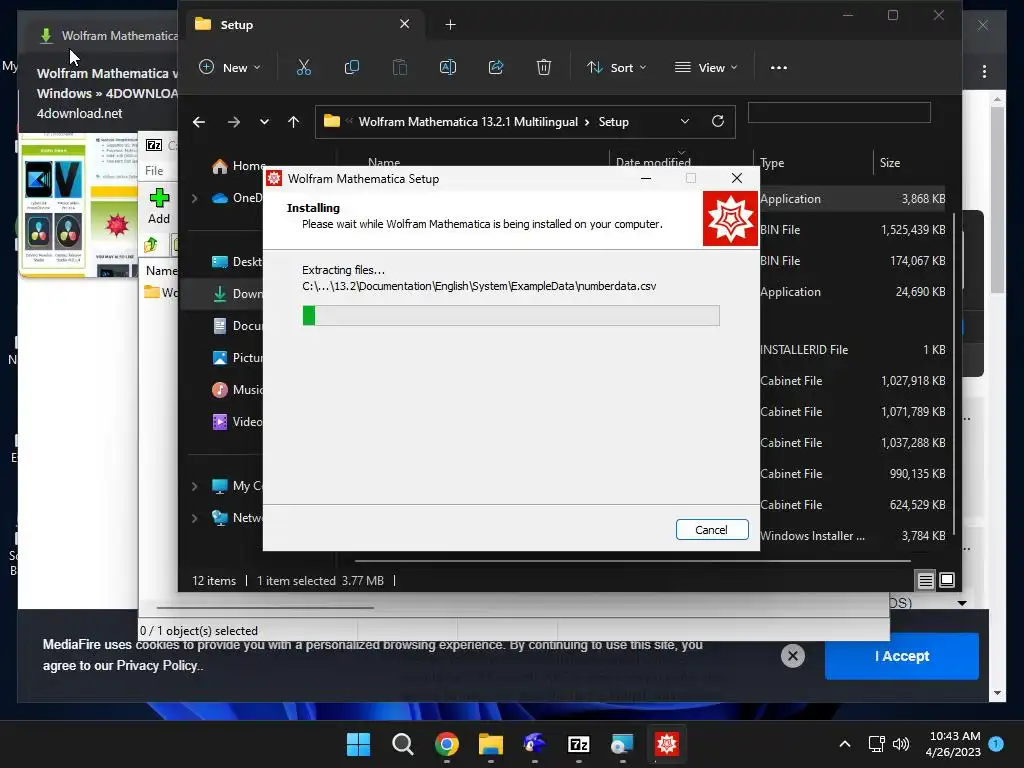Click the volume icon in the system tray
The image size is (1024, 768).
901,744
